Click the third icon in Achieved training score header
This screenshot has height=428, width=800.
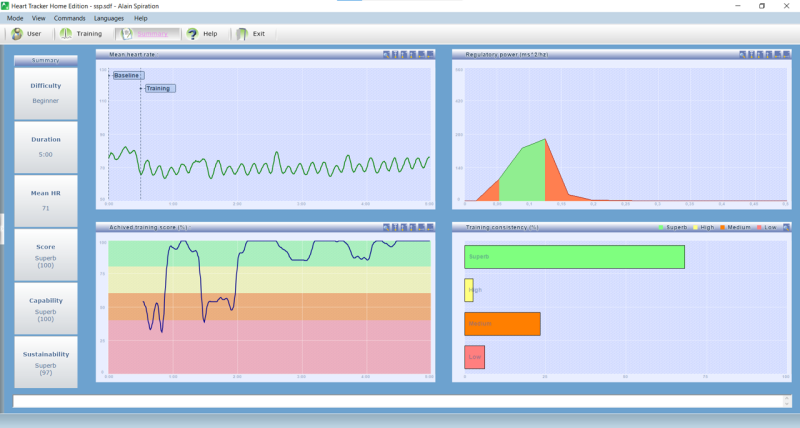[404, 227]
